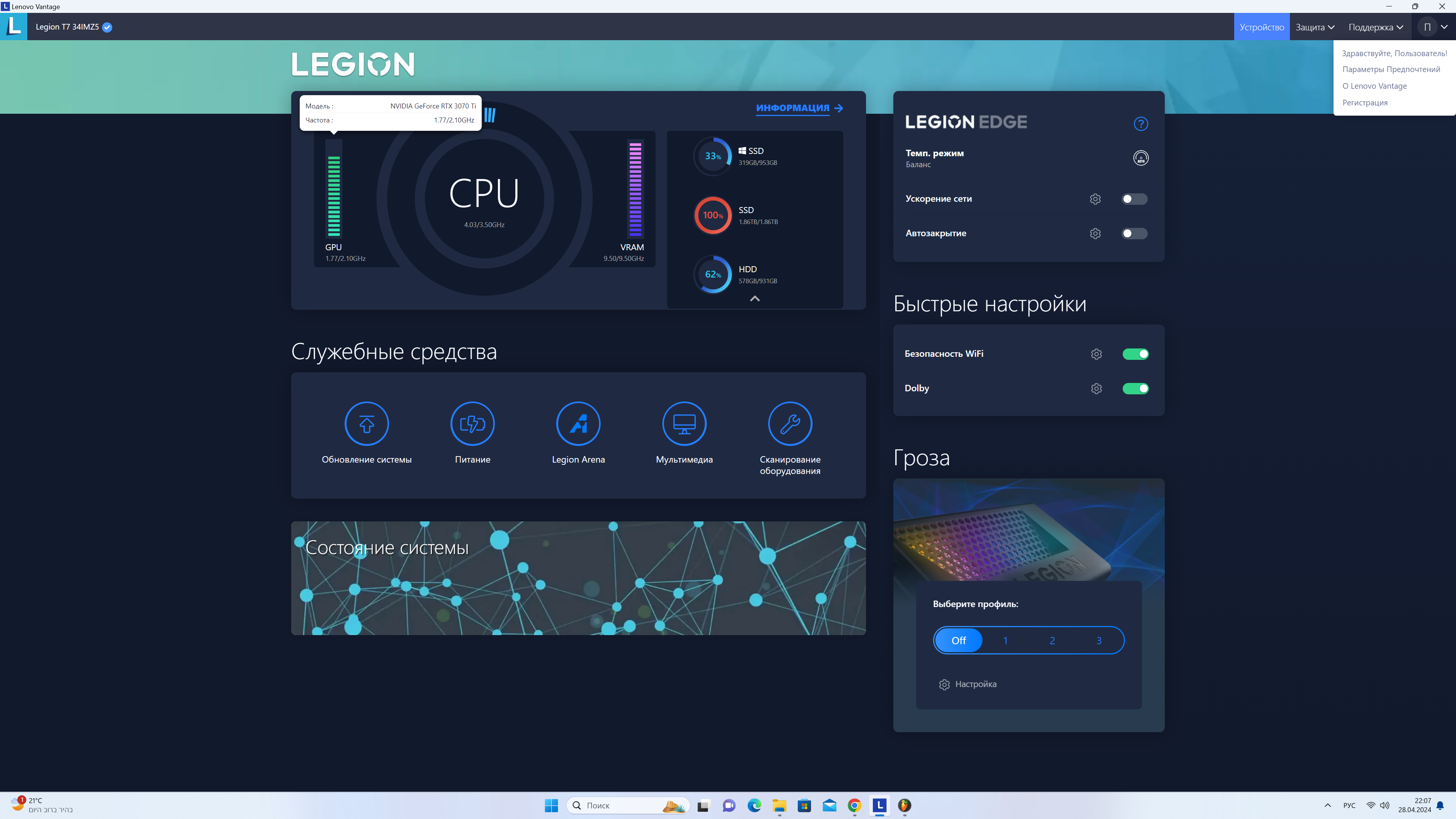Open the Поддержка dropdown menu
The height and width of the screenshot is (819, 1456).
pyautogui.click(x=1375, y=27)
